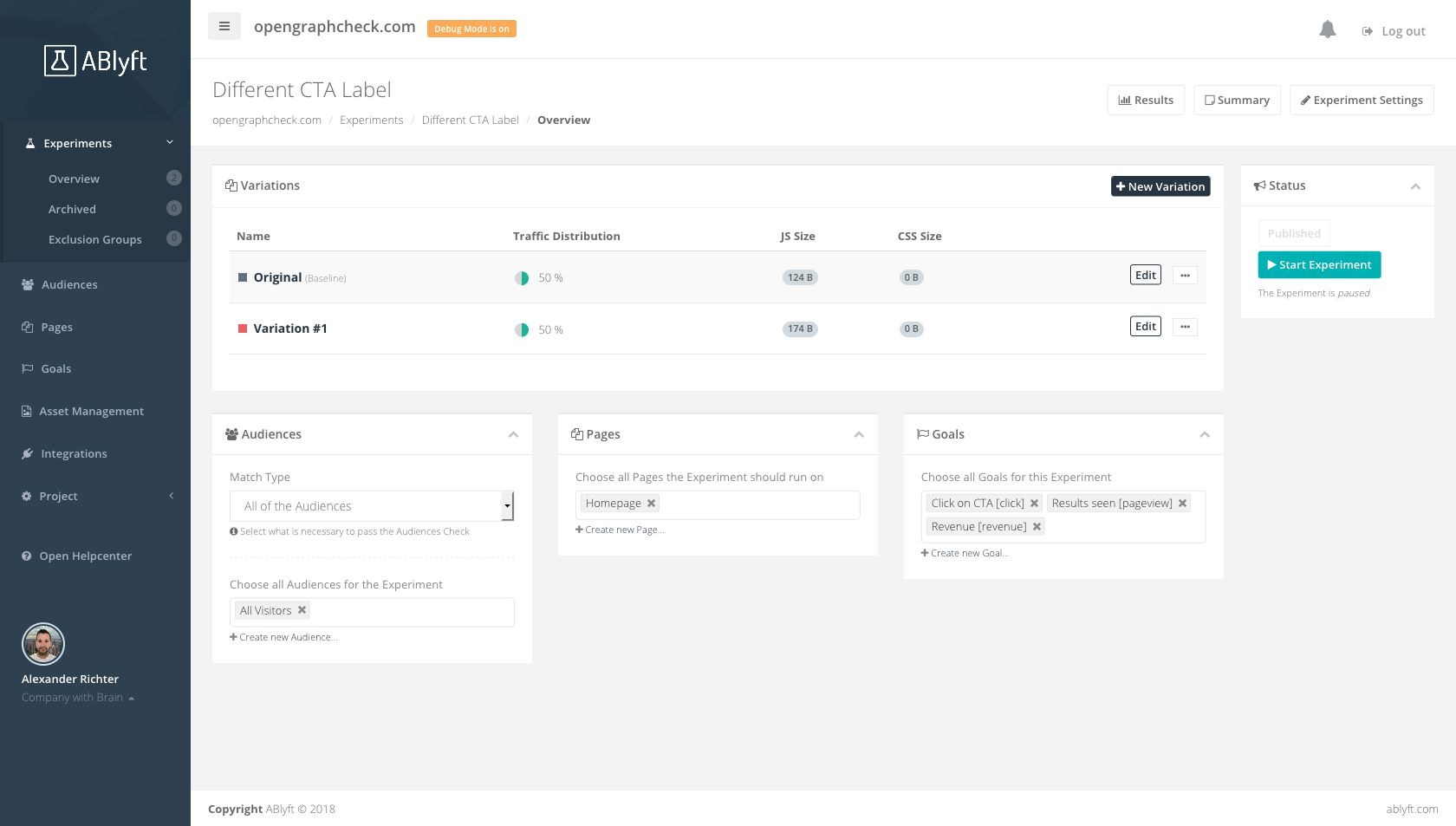Open the Exclusion Groups section
Viewport: 1456px width, 826px height.
(x=95, y=239)
